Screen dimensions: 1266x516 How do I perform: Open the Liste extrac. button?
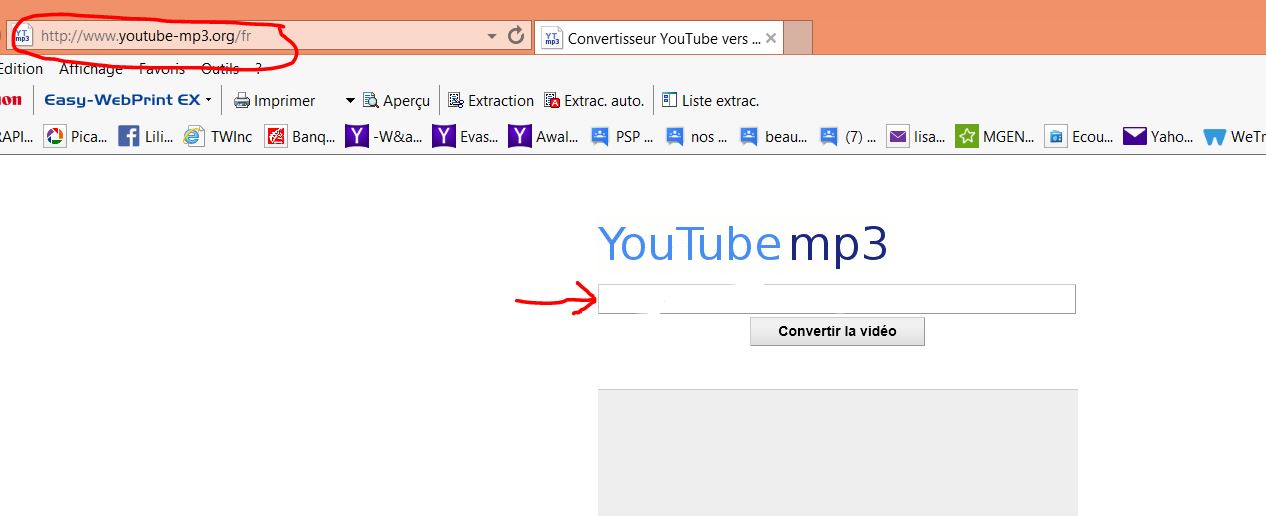coord(710,100)
